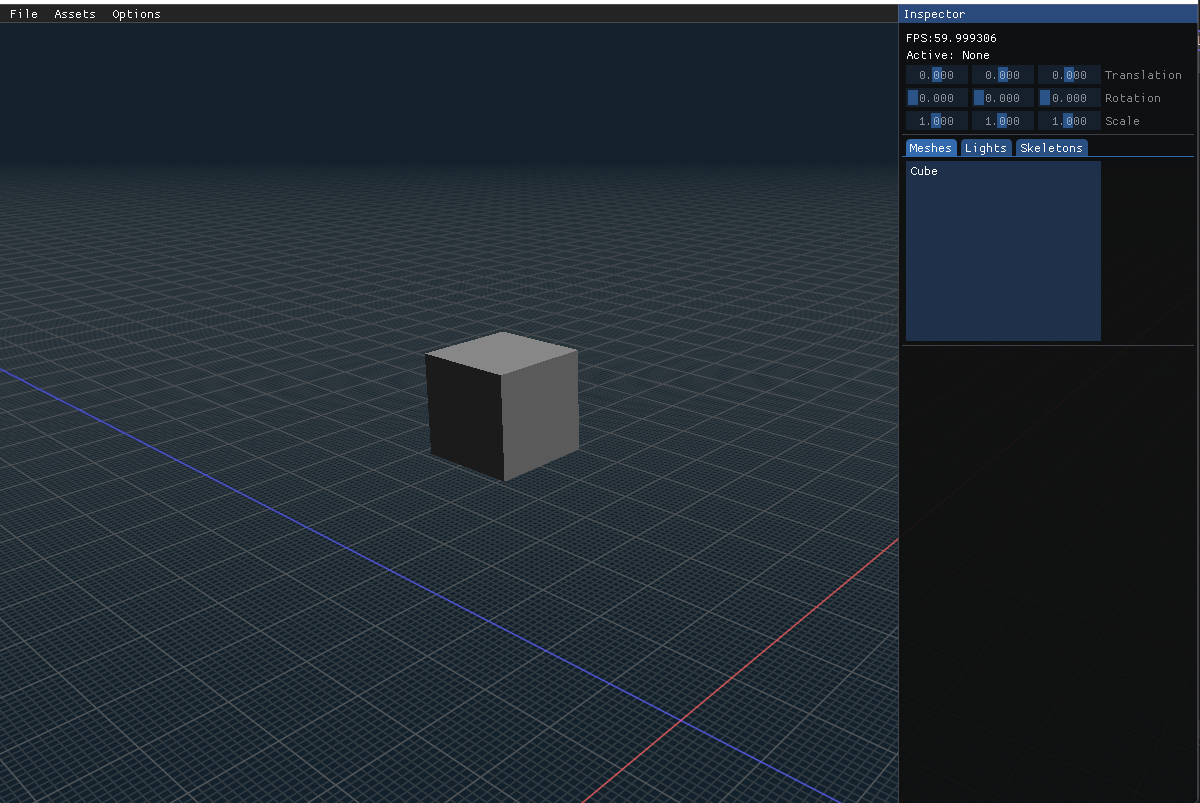Open the File menu

[x=23, y=13]
